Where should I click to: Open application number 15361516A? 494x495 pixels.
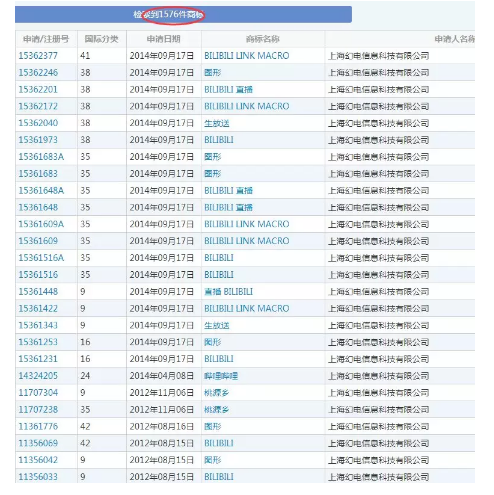click(41, 258)
